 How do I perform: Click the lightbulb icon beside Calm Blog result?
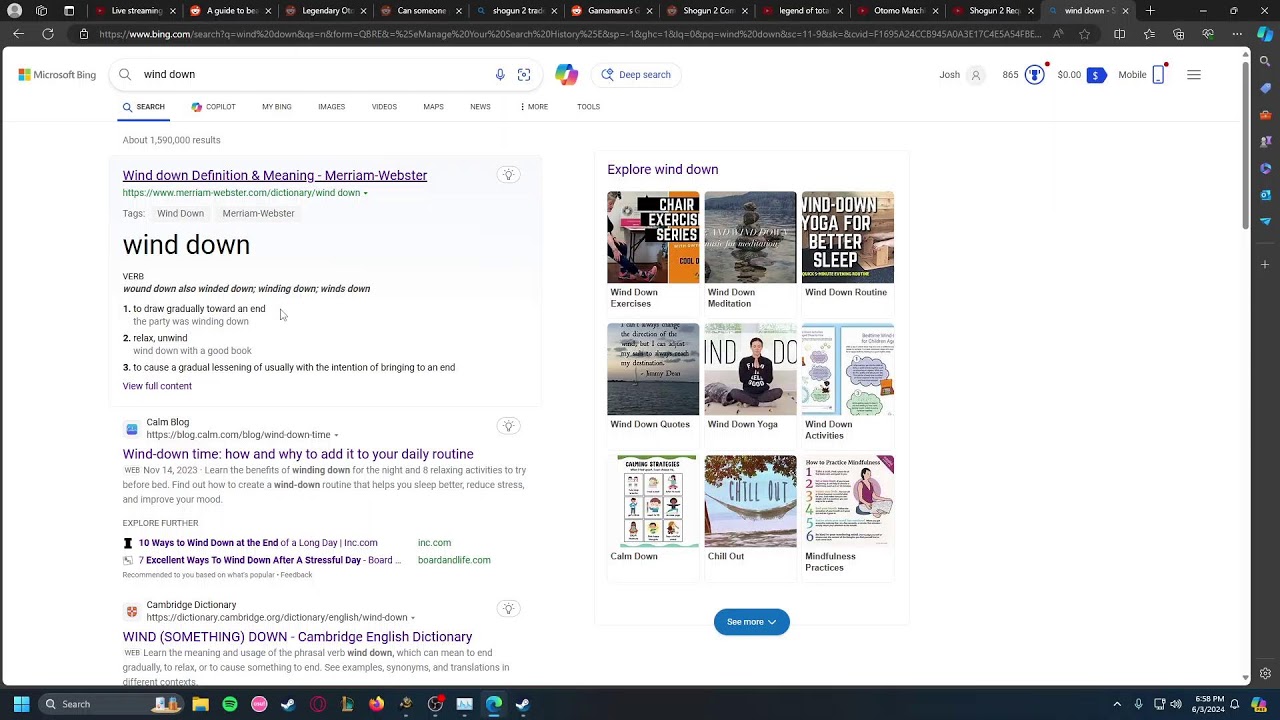point(508,427)
